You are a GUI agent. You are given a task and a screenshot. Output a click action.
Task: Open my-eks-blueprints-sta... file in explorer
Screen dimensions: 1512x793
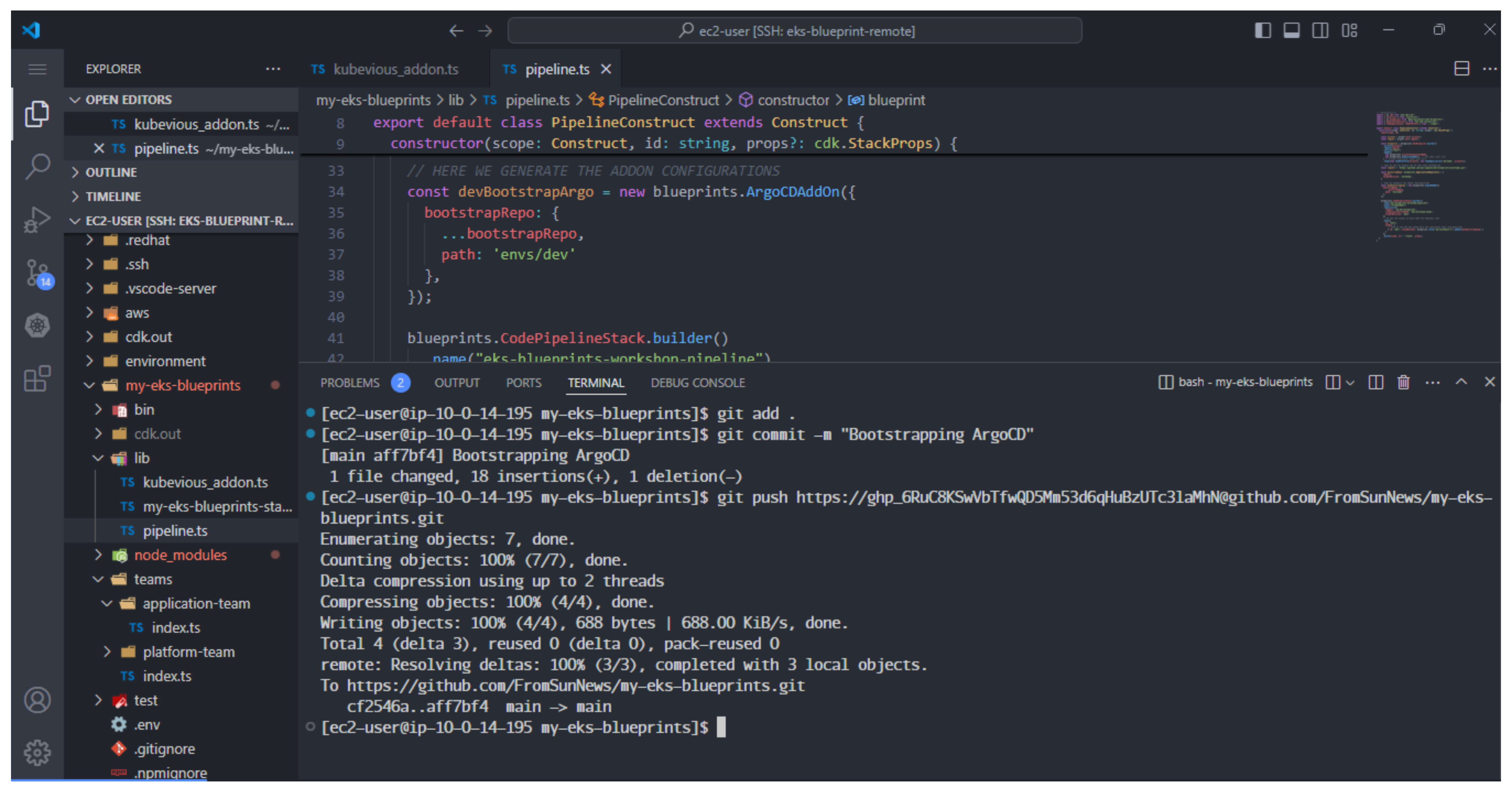[217, 507]
